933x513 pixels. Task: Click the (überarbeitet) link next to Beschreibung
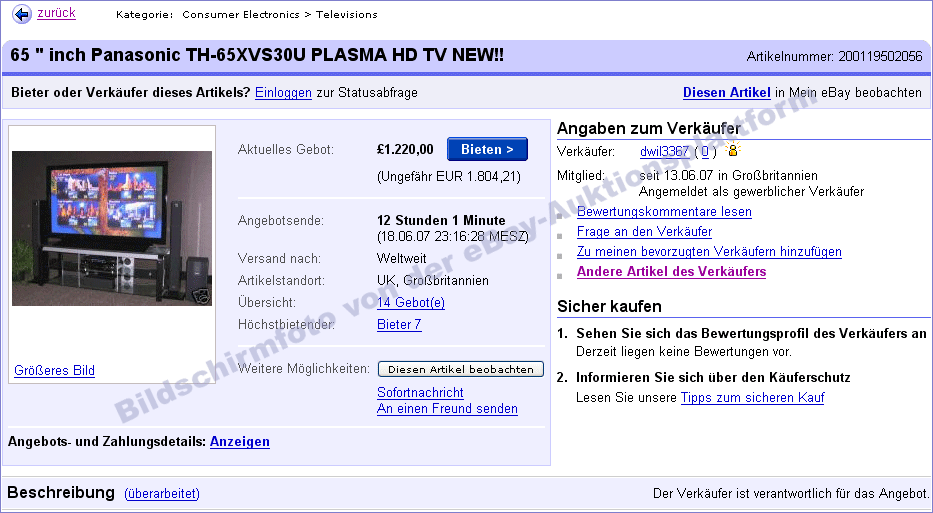162,494
